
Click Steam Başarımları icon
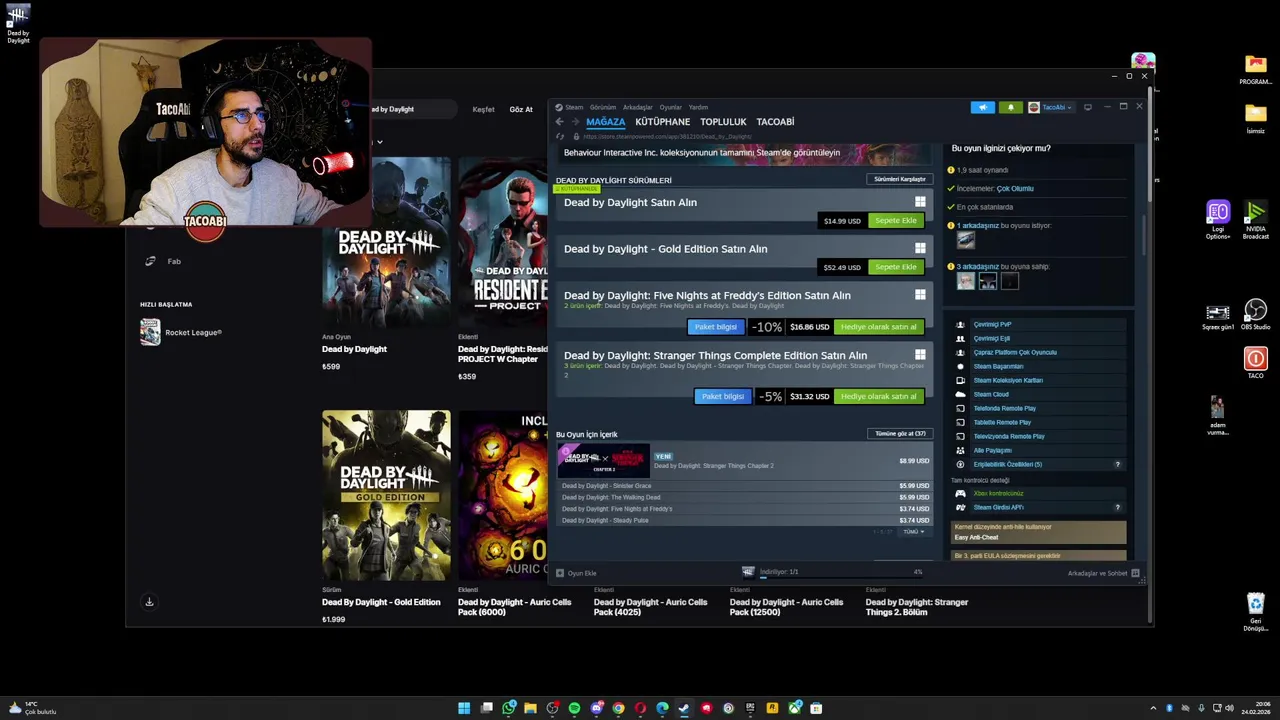[961, 366]
